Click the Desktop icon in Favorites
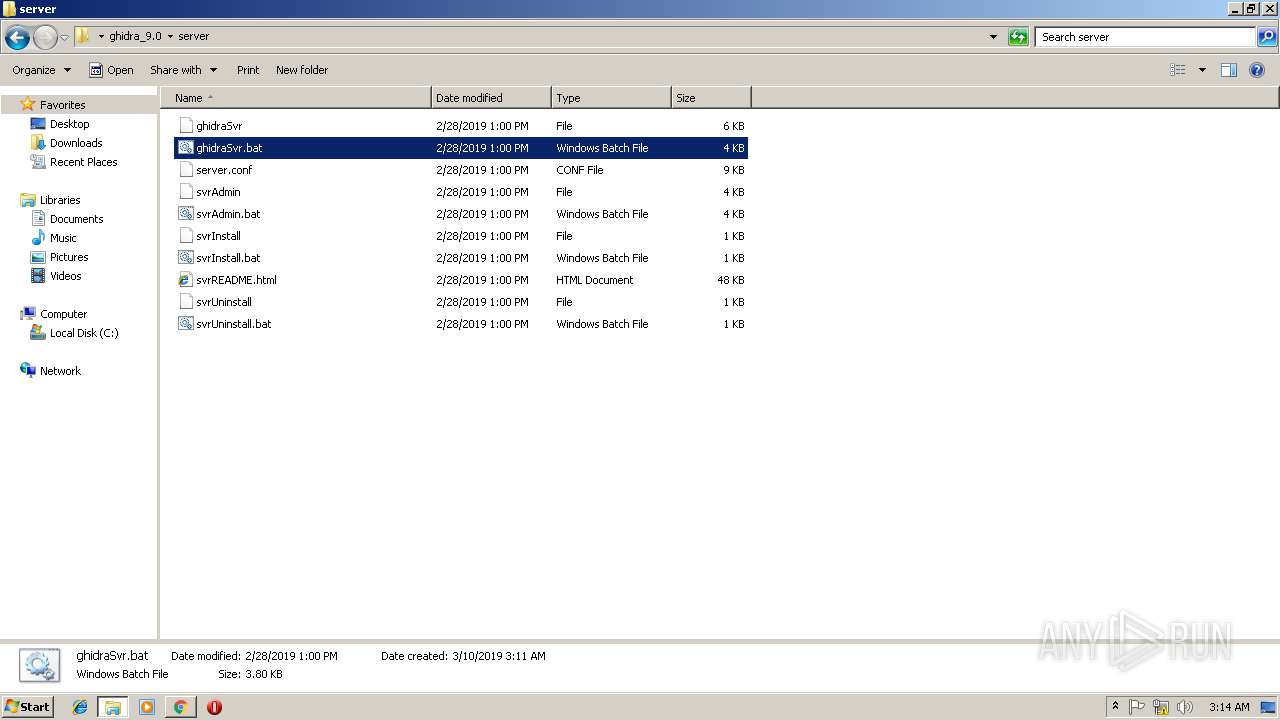Viewport: 1280px width, 720px height. pyautogui.click(x=38, y=124)
